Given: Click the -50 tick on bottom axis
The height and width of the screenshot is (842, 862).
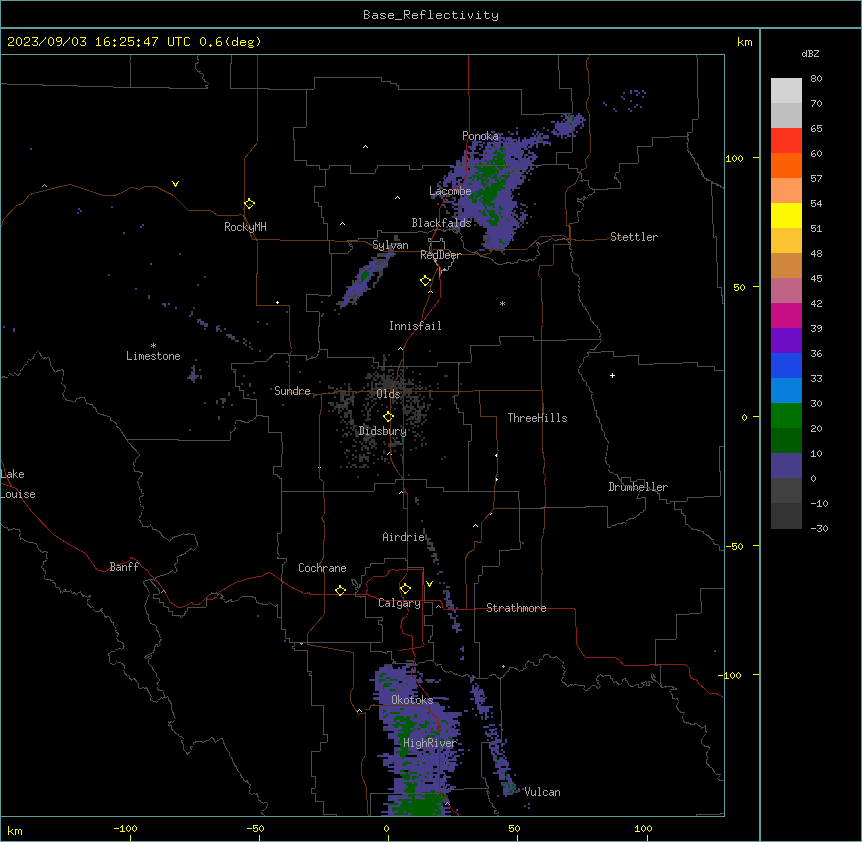Looking at the screenshot, I should click(x=255, y=828).
